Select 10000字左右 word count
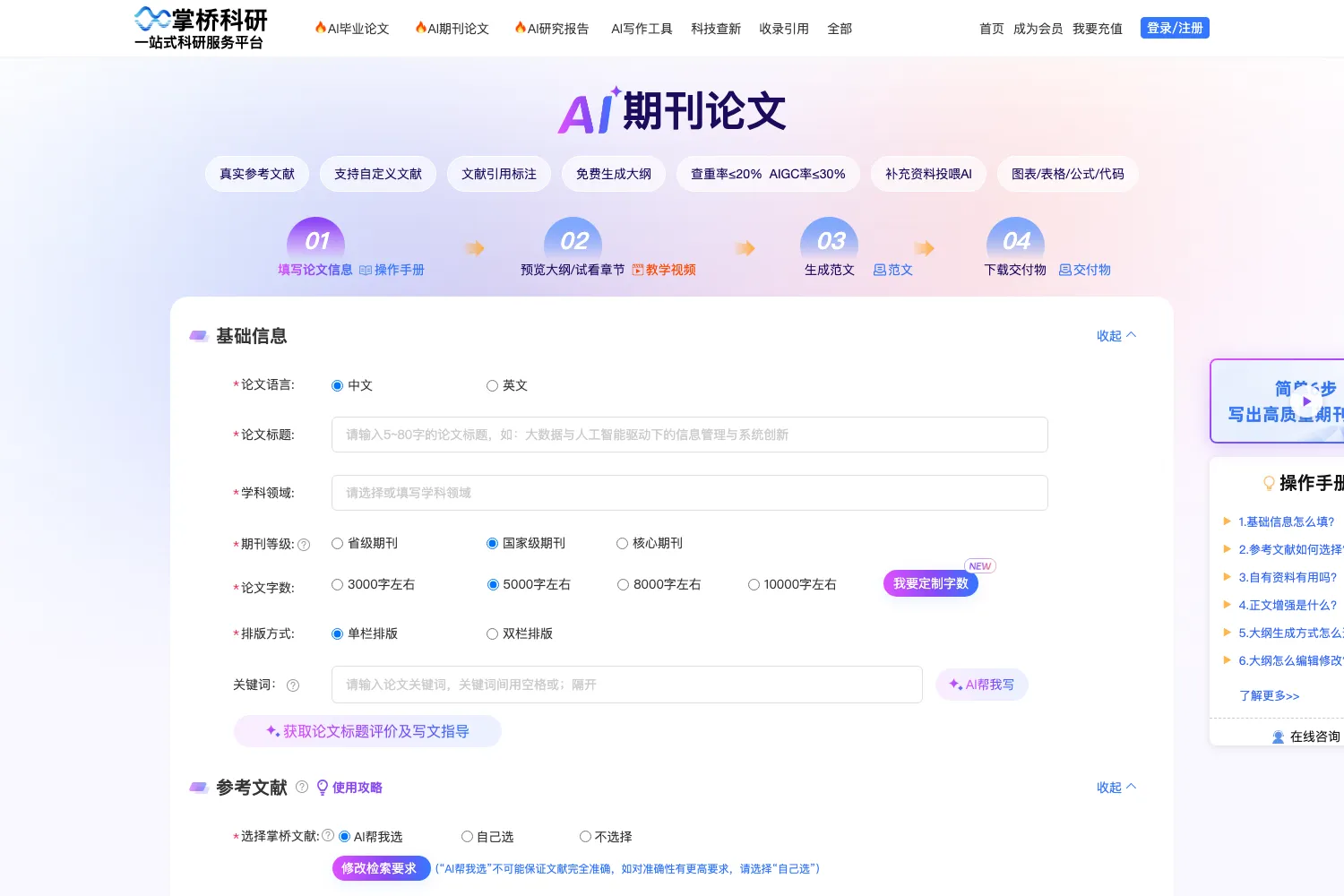This screenshot has width=1344, height=896. click(754, 585)
